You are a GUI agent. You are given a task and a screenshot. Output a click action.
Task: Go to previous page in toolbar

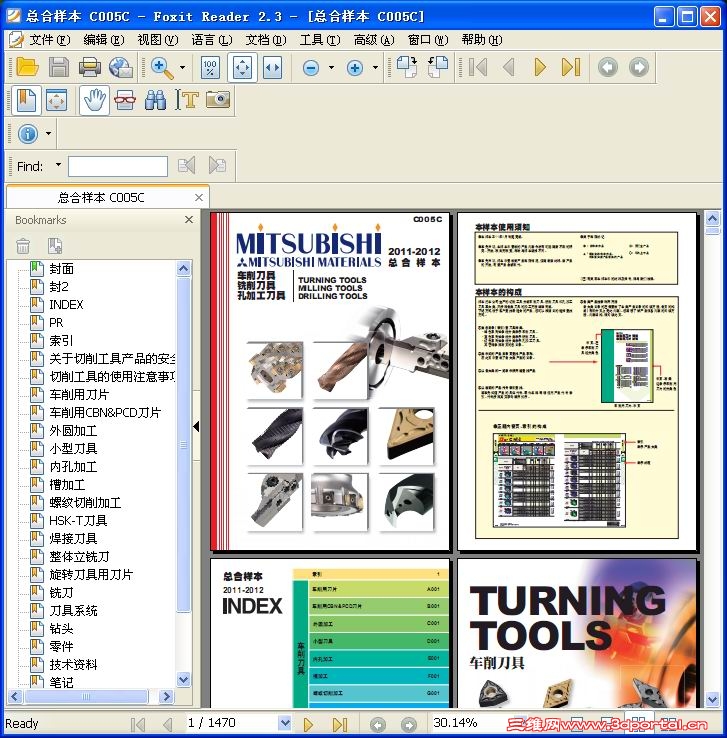coord(509,67)
